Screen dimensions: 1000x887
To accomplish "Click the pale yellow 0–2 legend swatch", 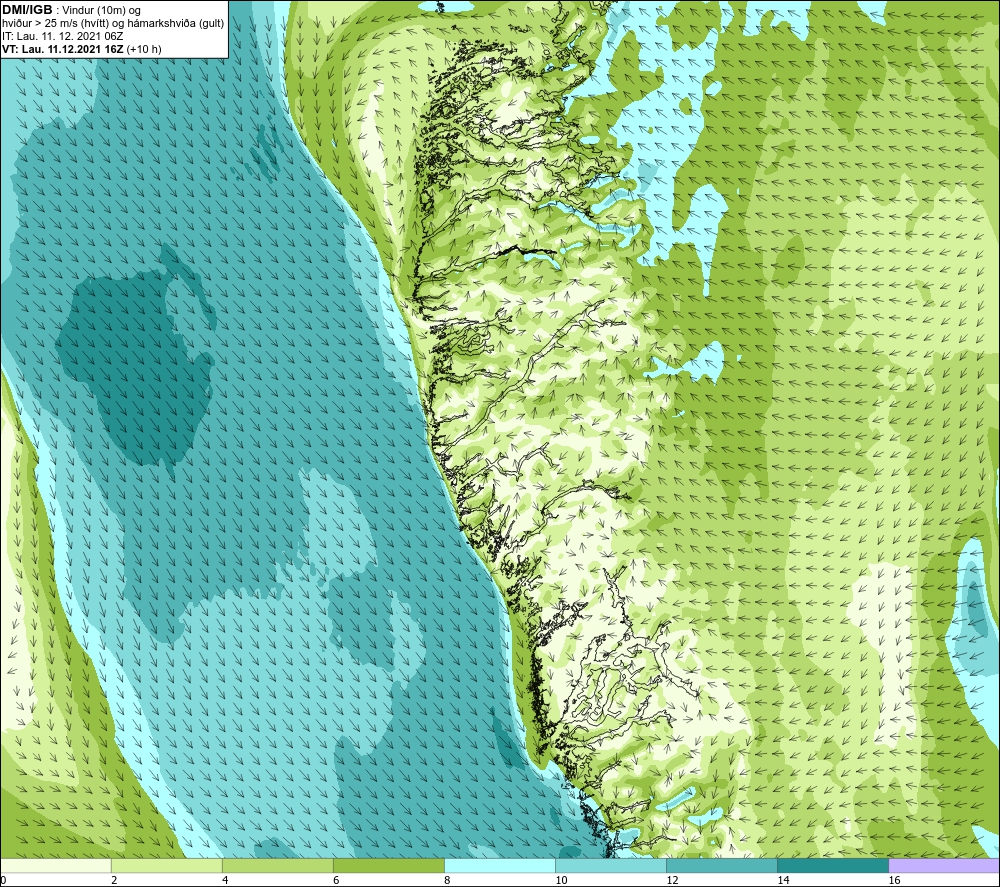I will tap(56, 866).
